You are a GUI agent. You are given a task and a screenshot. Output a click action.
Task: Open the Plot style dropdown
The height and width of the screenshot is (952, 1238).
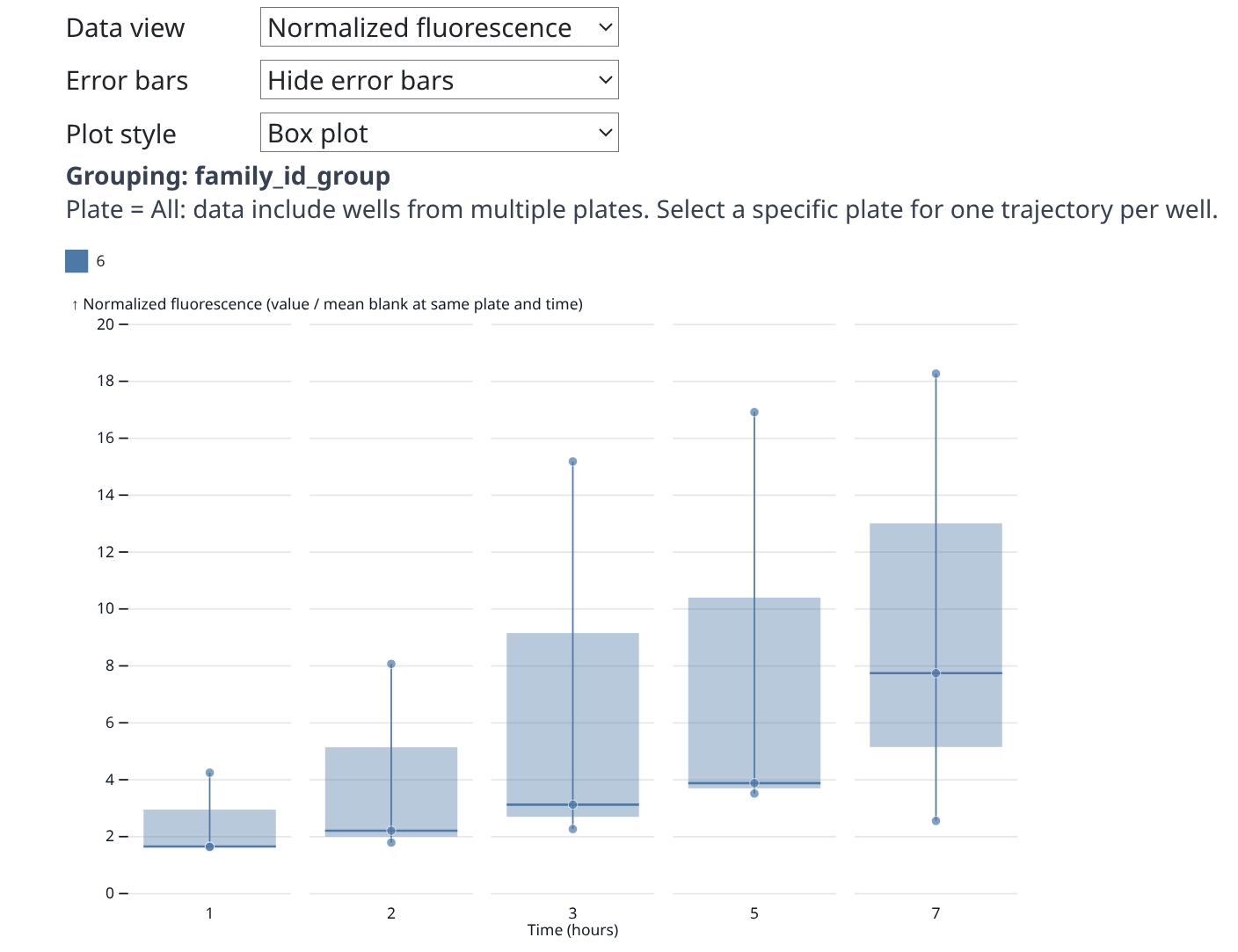(x=439, y=133)
